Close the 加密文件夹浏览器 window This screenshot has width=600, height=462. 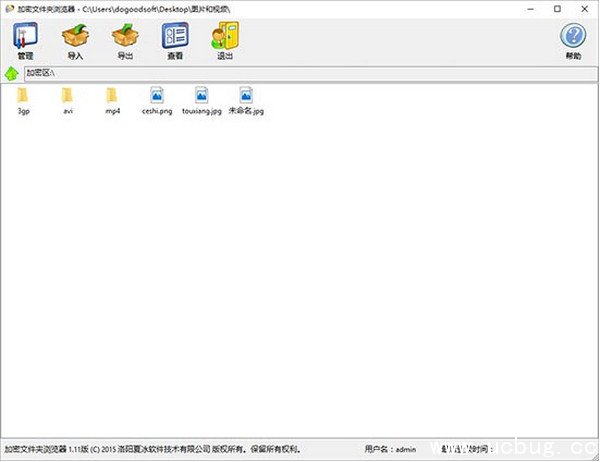pyautogui.click(x=585, y=8)
